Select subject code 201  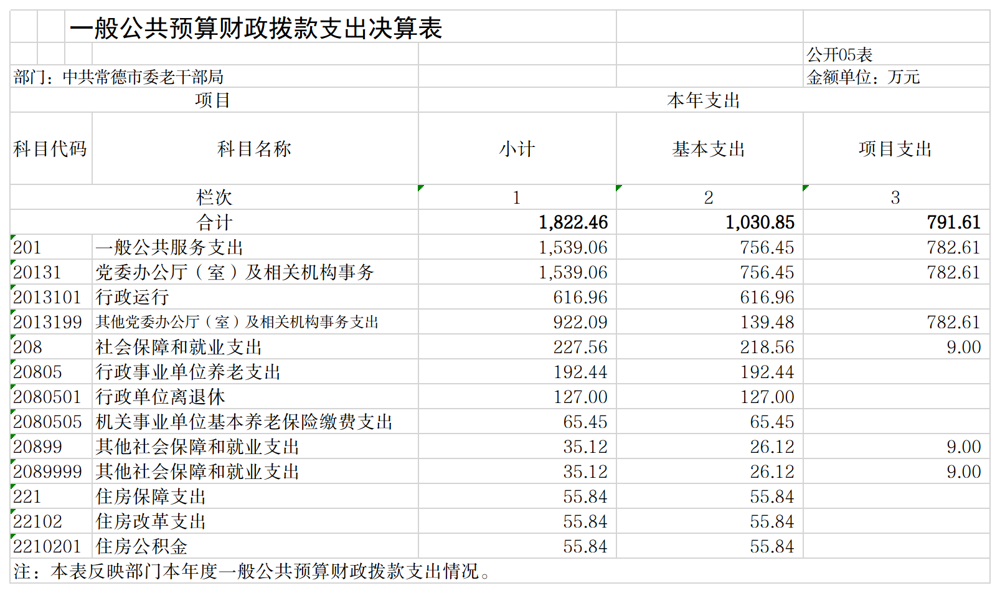(x=27, y=247)
